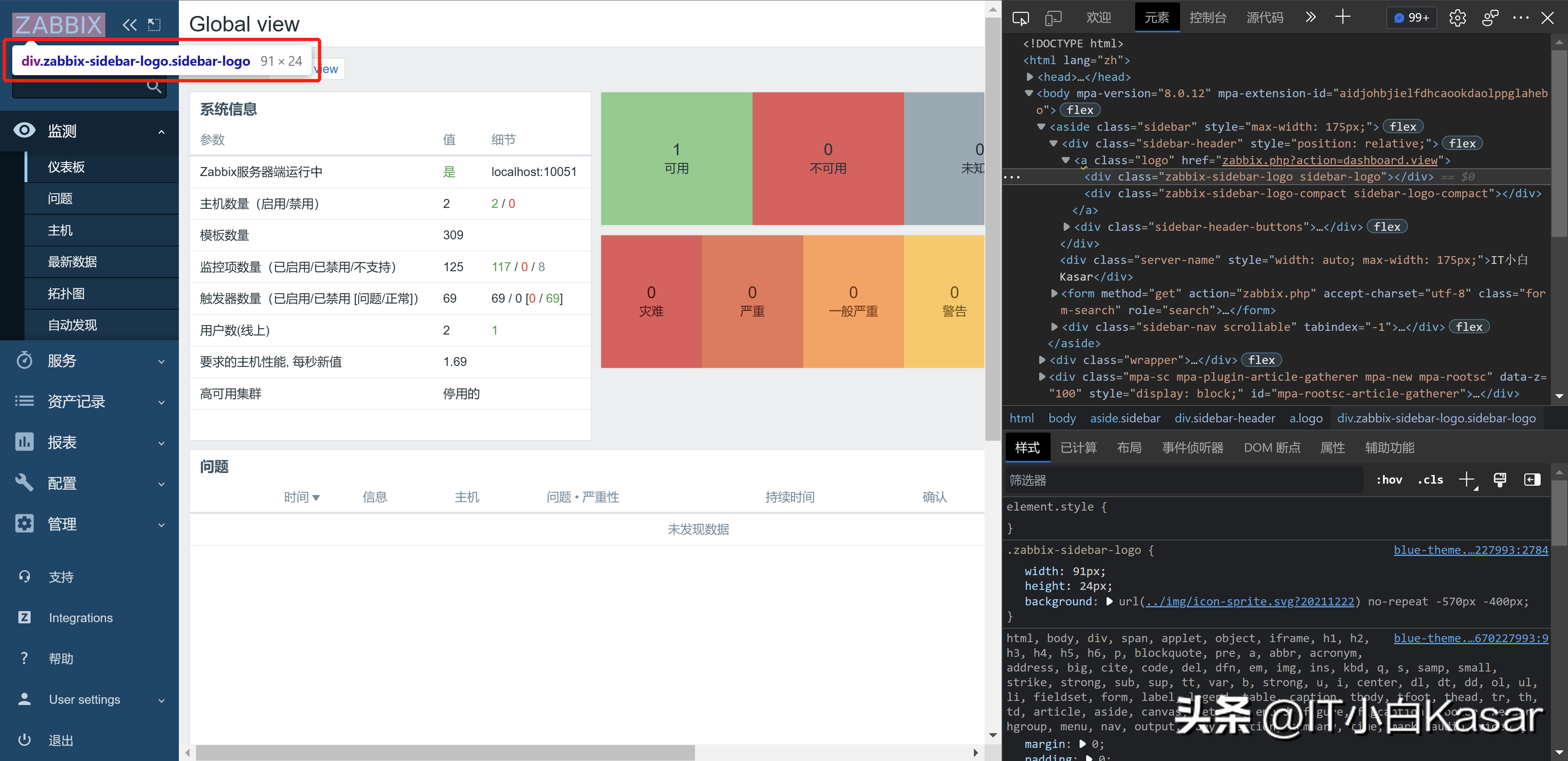The width and height of the screenshot is (1568, 761).
Task: Click the User settings person icon
Action: click(24, 699)
